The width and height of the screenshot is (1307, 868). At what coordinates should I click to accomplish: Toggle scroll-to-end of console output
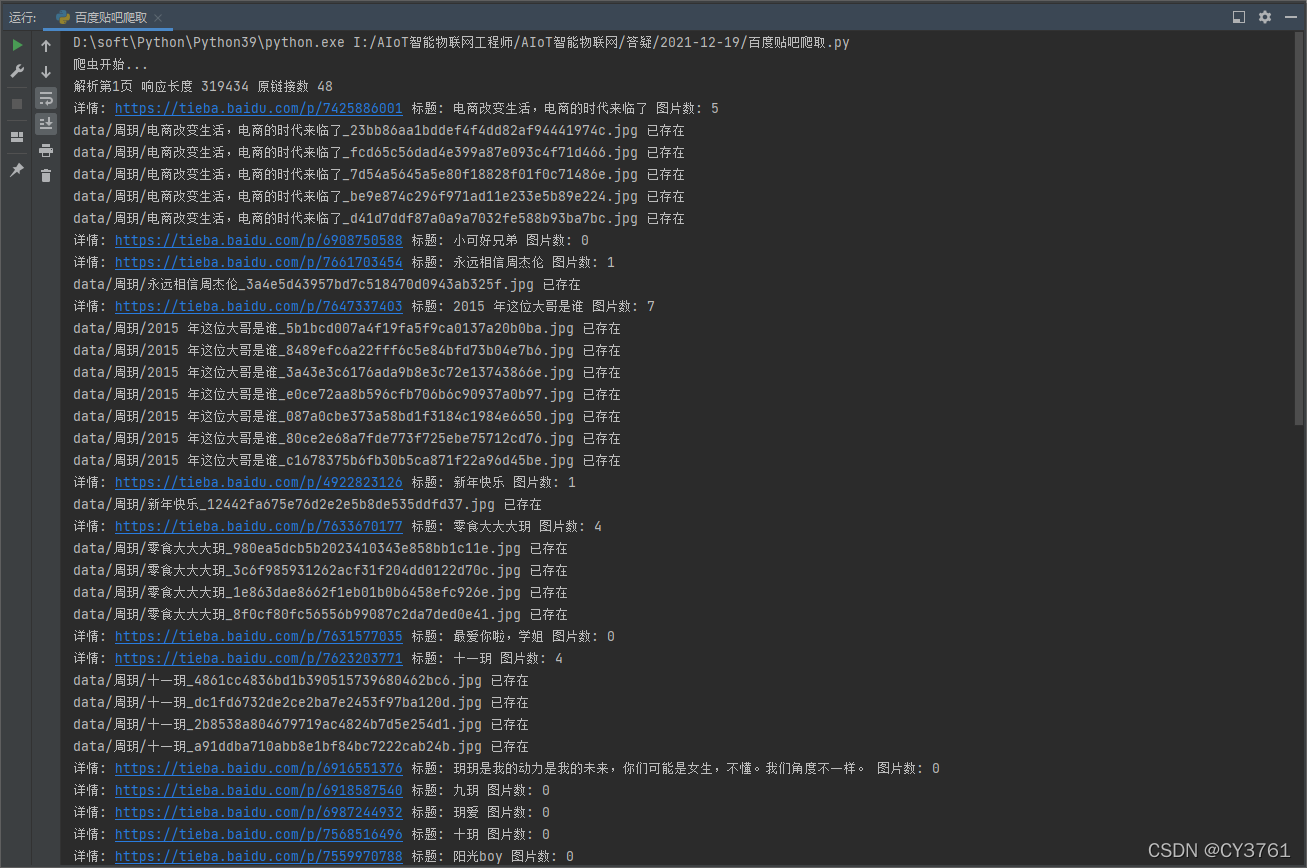tap(46, 124)
